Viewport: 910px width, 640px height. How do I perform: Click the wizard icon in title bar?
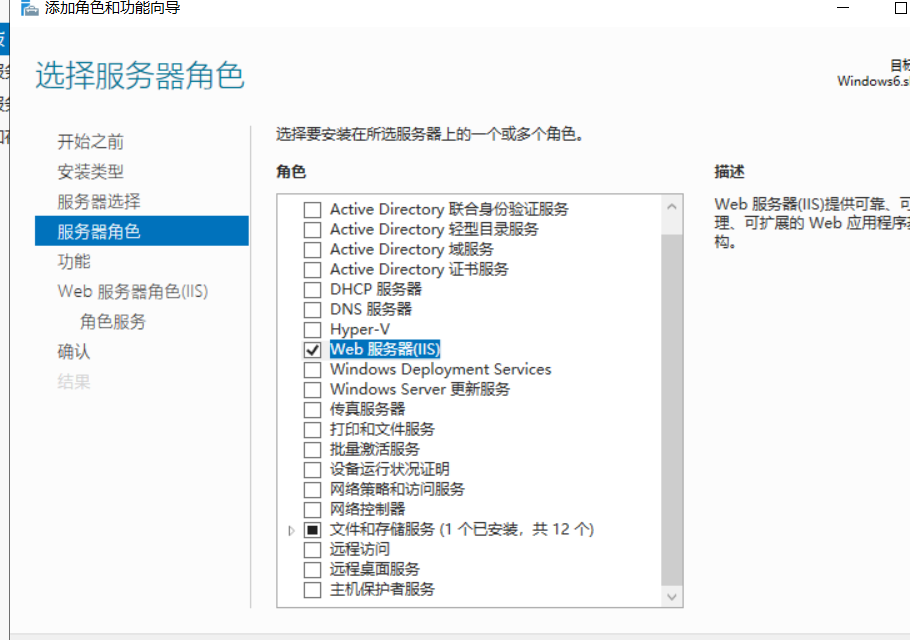coord(30,8)
